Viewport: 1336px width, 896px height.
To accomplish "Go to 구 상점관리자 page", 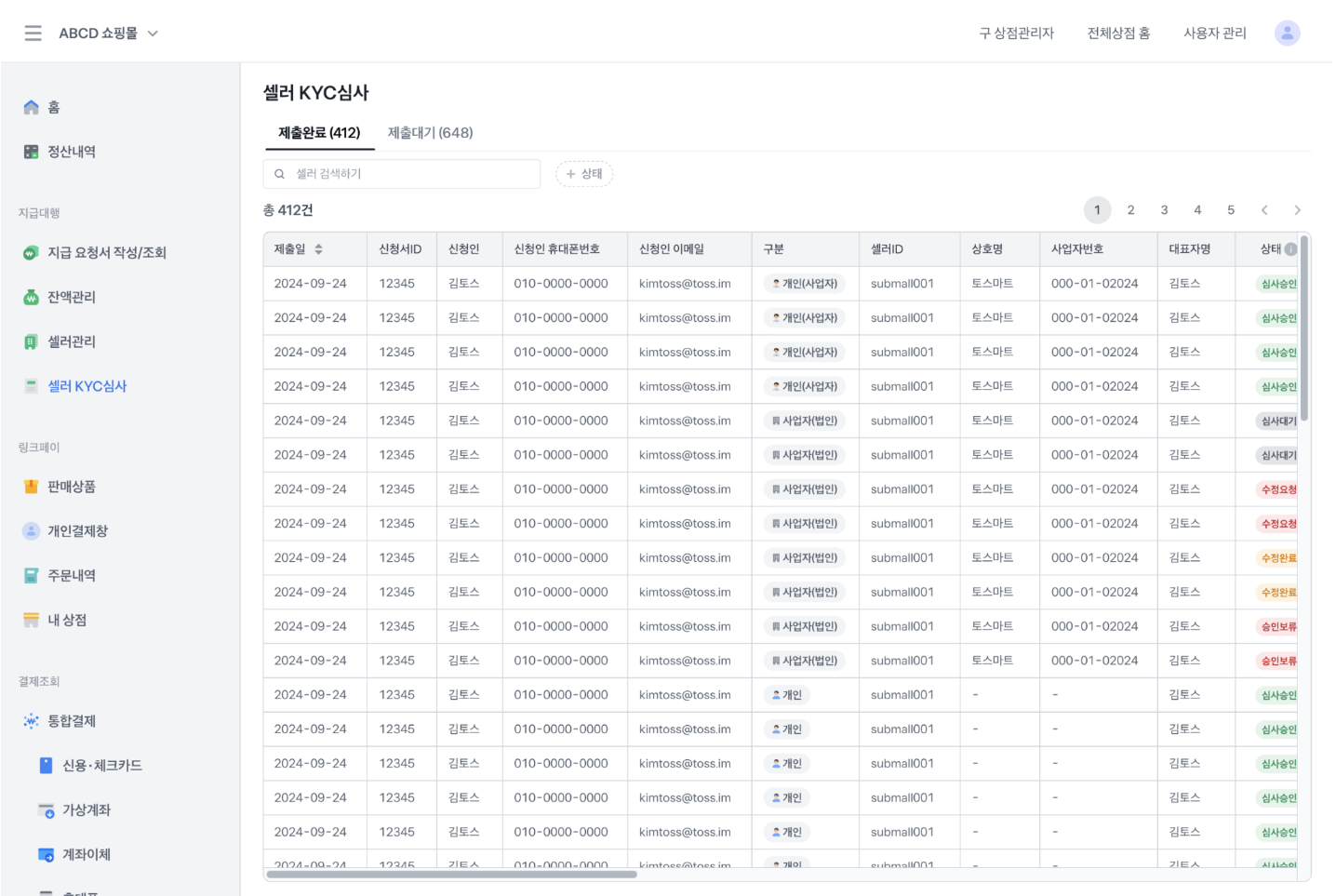I will click(x=1016, y=33).
